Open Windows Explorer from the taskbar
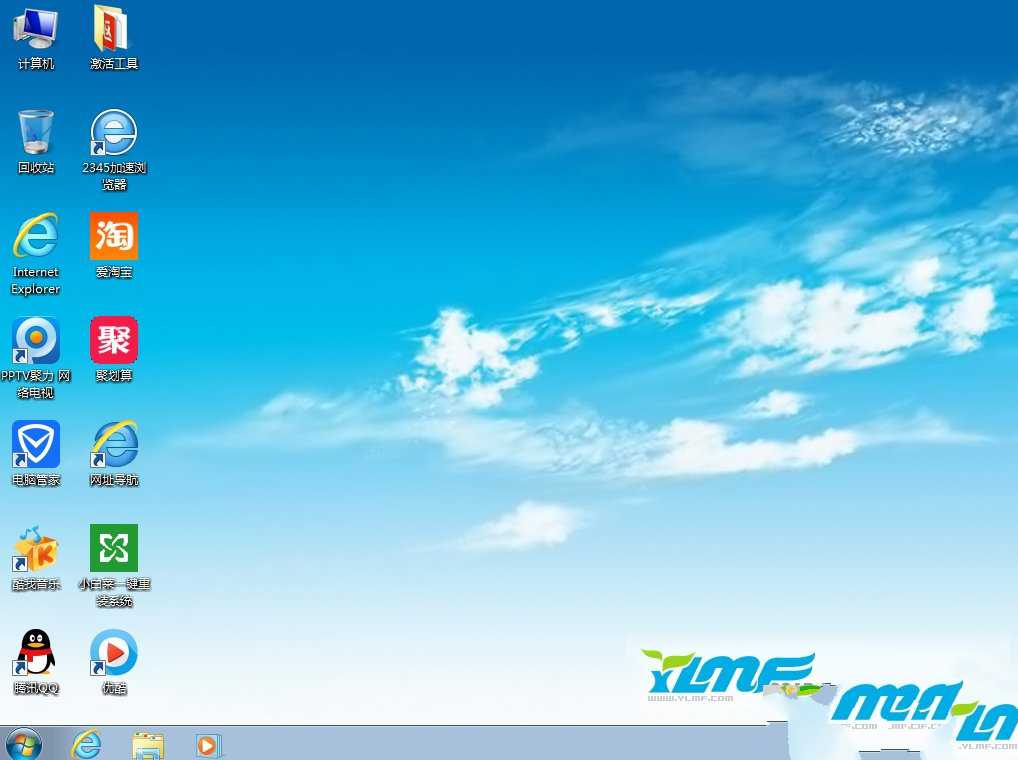1018x760 pixels. point(148,744)
